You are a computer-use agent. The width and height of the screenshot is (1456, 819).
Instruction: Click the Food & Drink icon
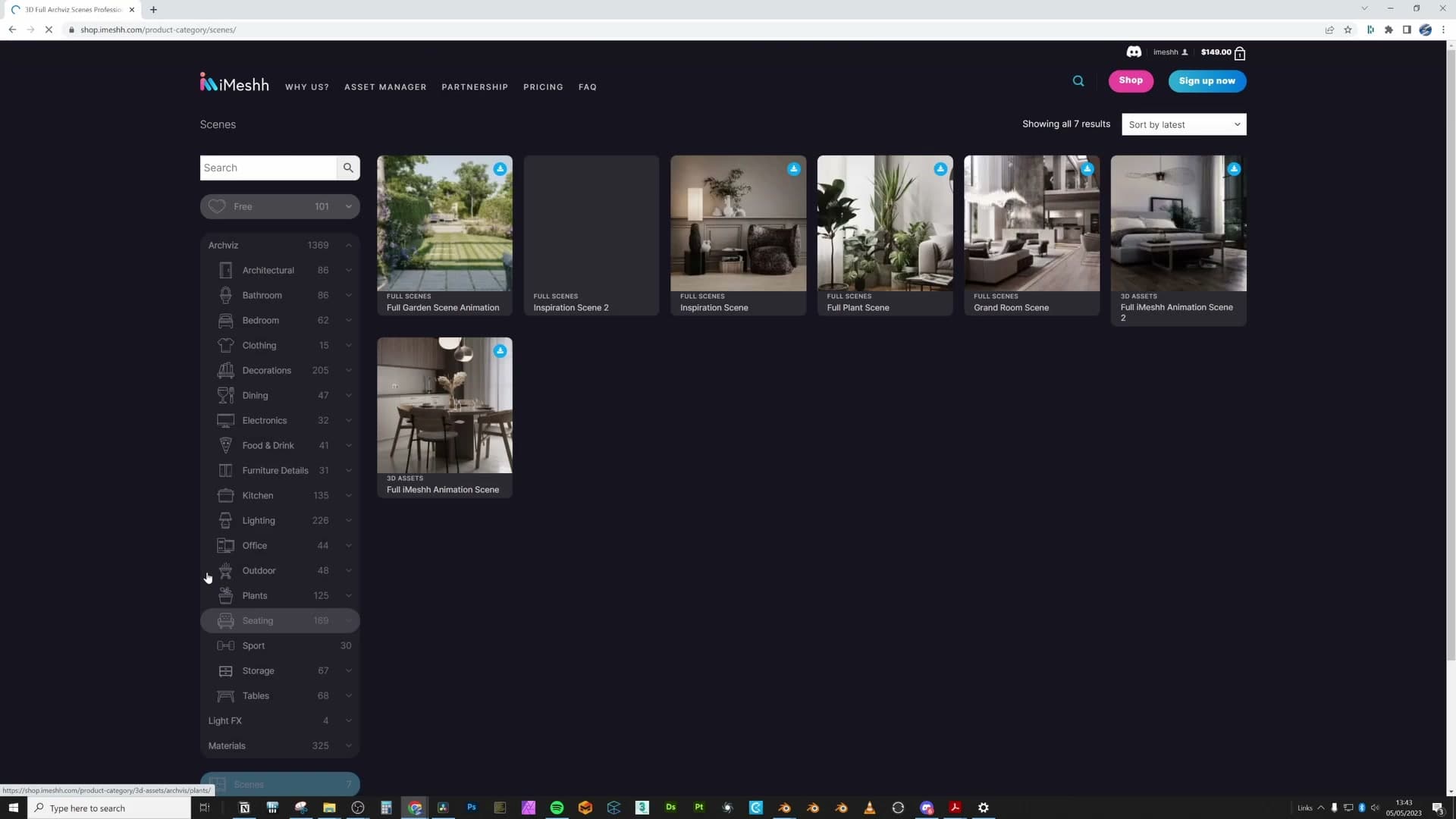pyautogui.click(x=225, y=445)
